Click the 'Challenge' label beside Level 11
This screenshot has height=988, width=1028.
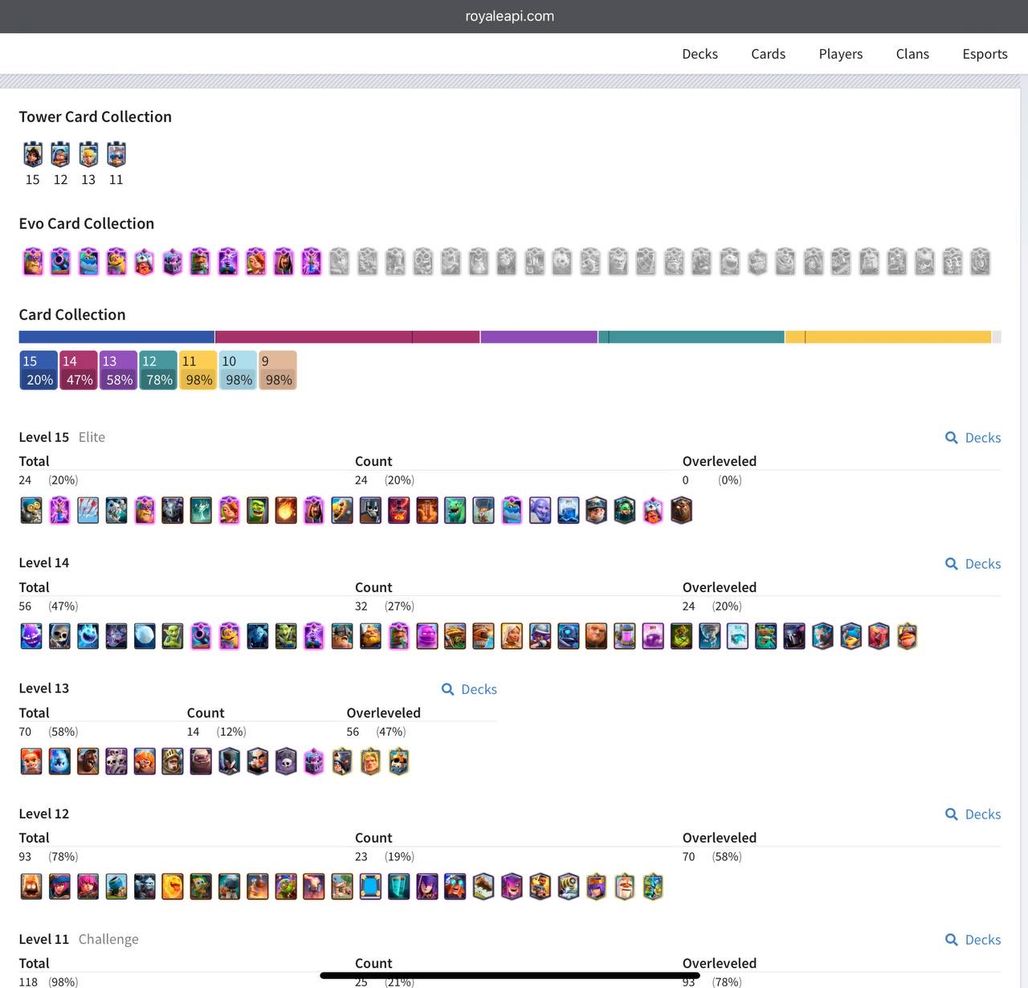click(109, 939)
